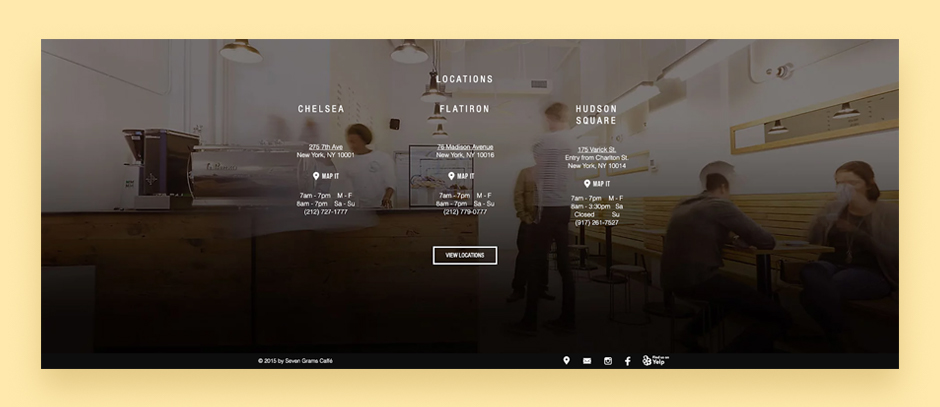Click the Chelsea location heading
This screenshot has width=940, height=407.
coord(321,109)
